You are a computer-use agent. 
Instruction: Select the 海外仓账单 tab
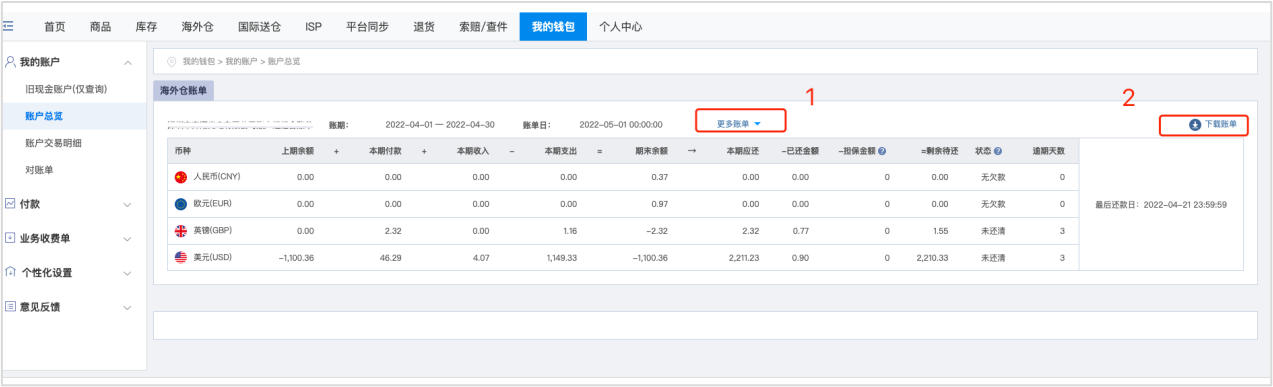coord(183,90)
